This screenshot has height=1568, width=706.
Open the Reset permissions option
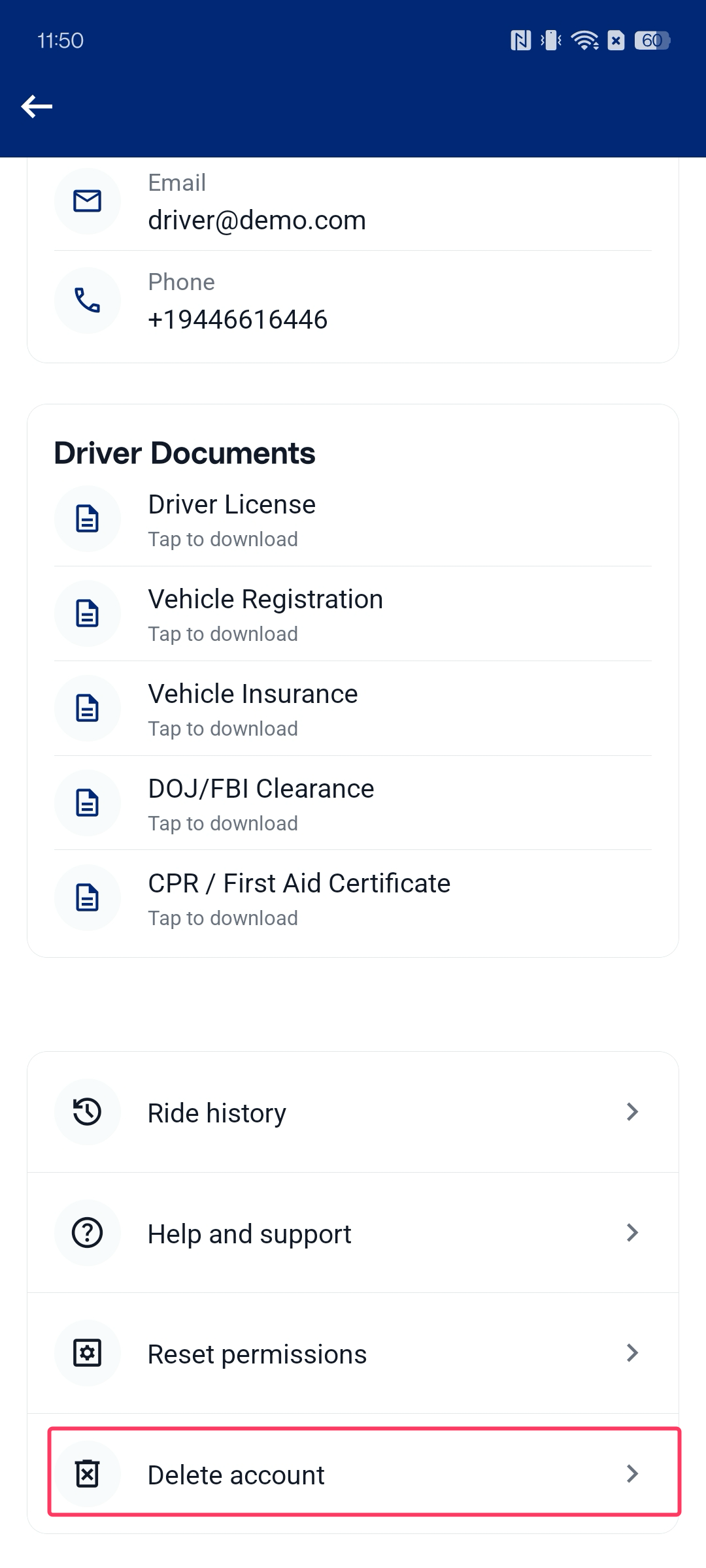pyautogui.click(x=353, y=1353)
